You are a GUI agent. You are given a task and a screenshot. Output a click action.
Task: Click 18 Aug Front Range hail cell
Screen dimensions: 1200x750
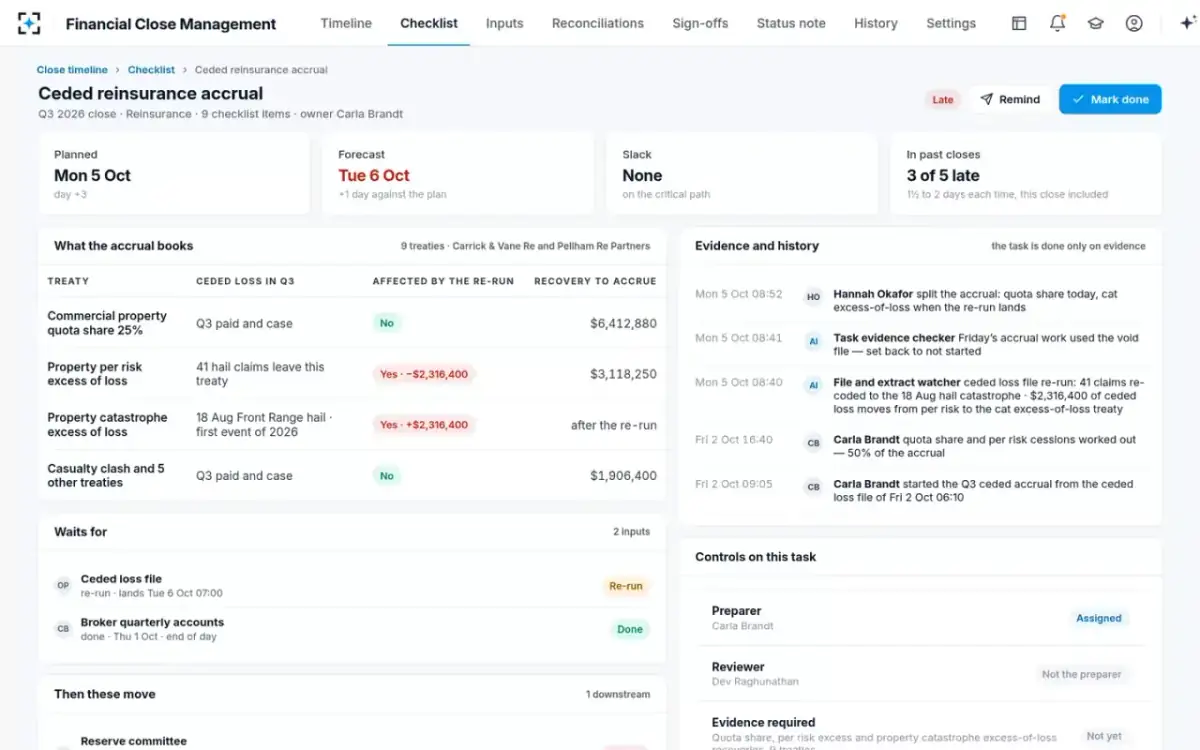point(264,425)
